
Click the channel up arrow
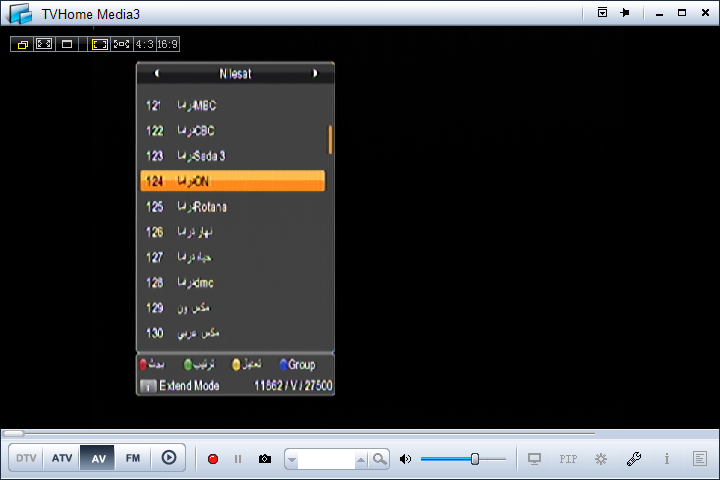pyautogui.click(x=361, y=459)
